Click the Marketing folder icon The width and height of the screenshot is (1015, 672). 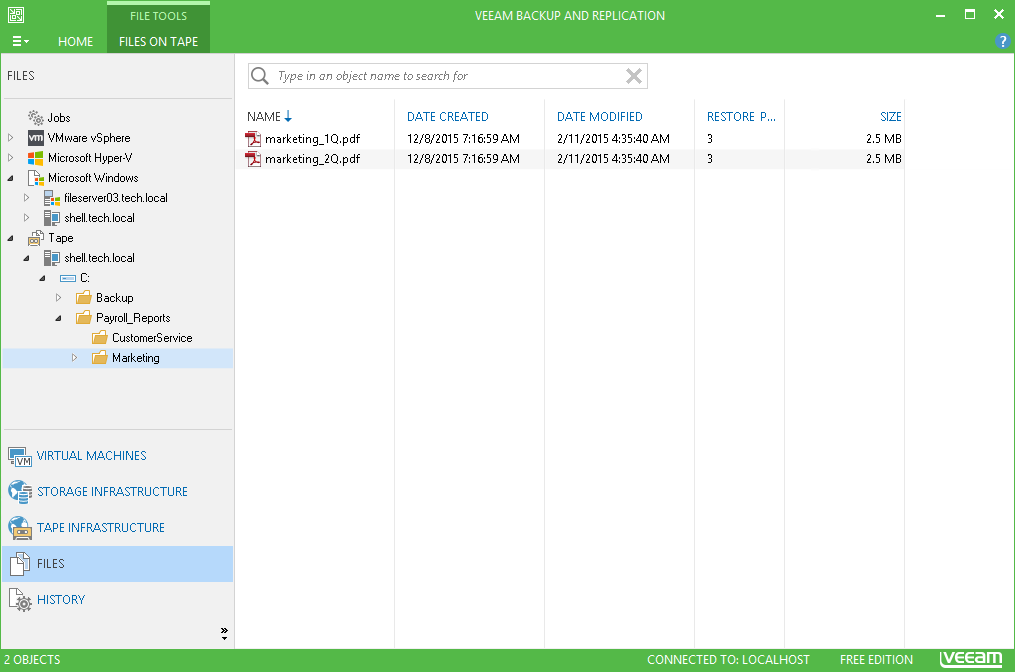(100, 358)
